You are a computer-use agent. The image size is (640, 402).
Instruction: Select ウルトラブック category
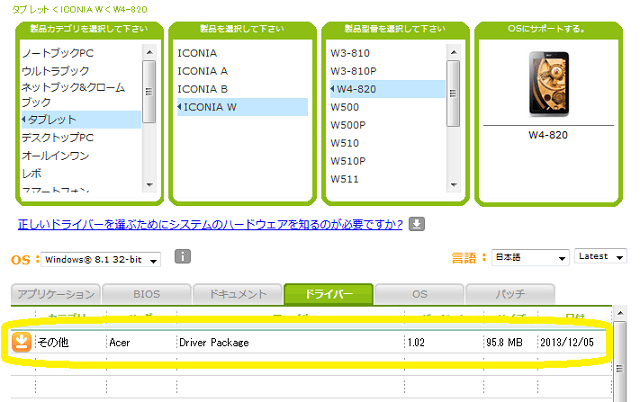pyautogui.click(x=56, y=71)
